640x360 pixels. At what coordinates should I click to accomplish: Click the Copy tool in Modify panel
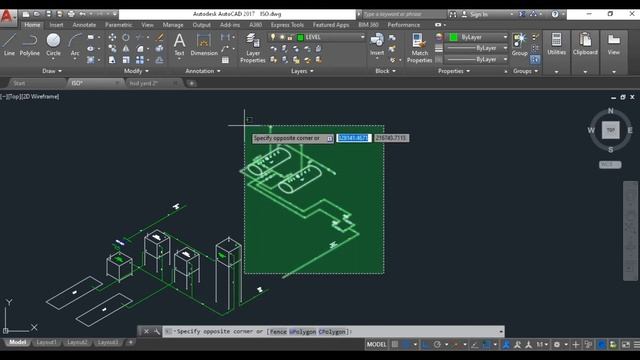[x=112, y=49]
